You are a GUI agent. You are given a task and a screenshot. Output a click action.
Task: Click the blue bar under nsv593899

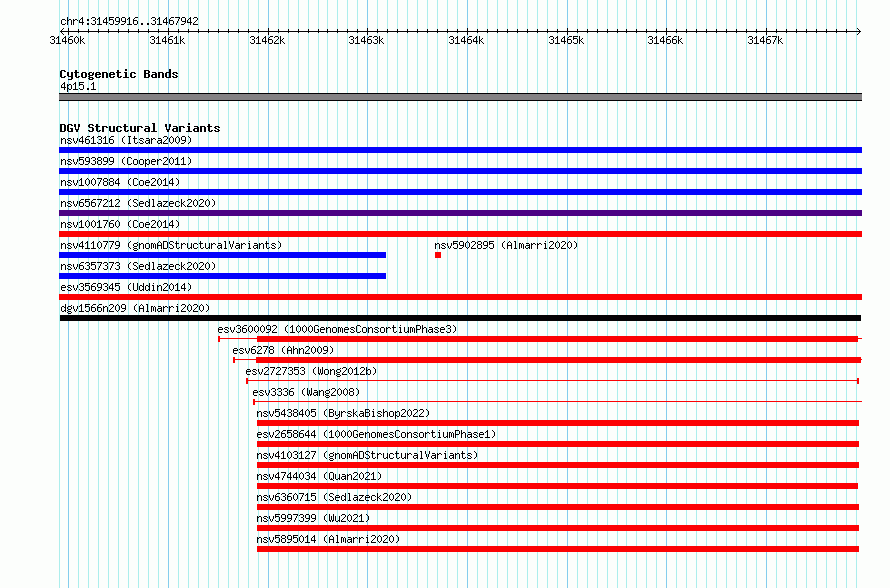coord(460,171)
